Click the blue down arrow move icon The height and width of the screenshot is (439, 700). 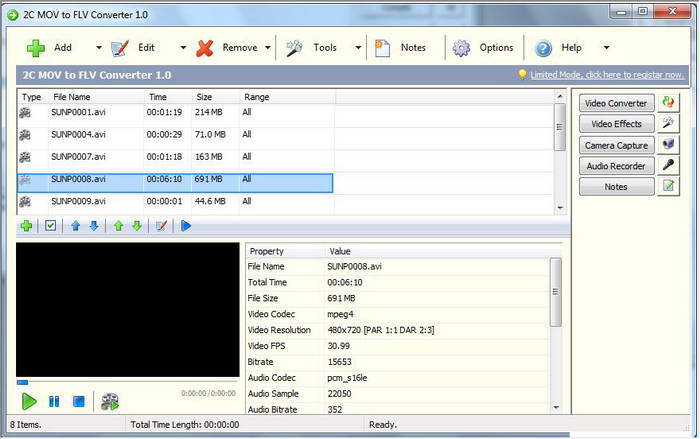tap(94, 226)
